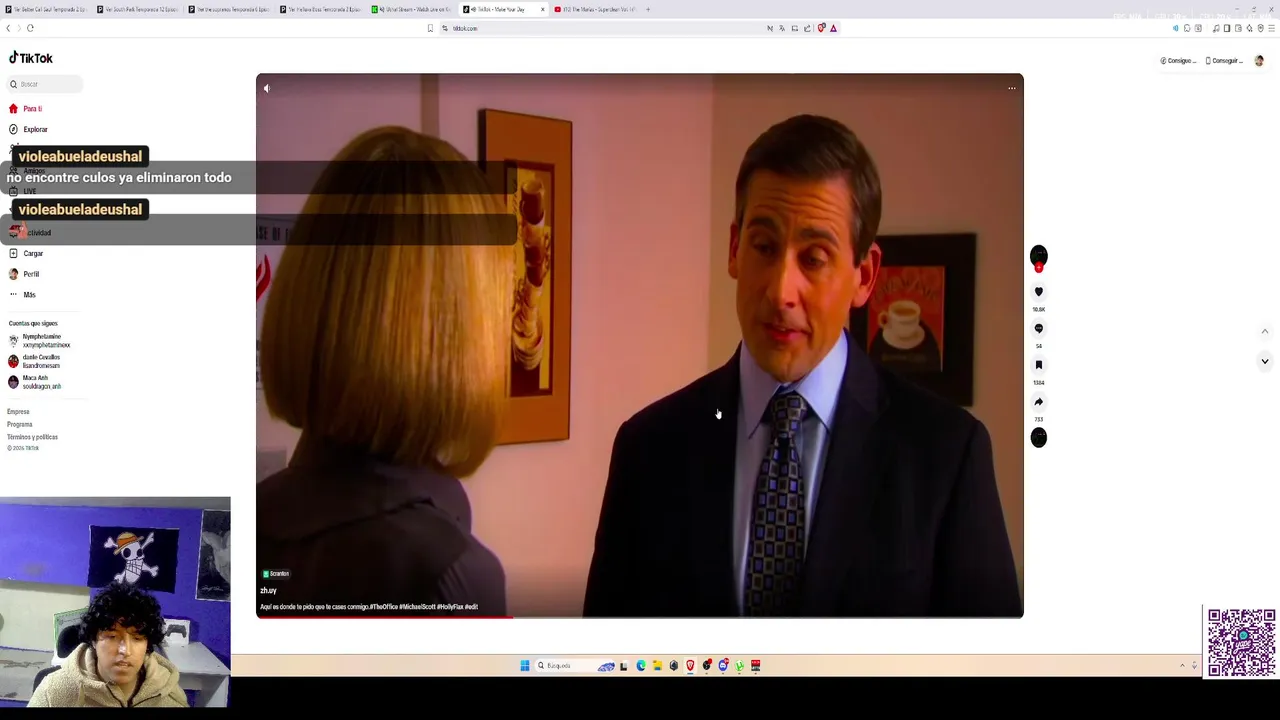The width and height of the screenshot is (1280, 720).
Task: Click the creator avatar beside the video
Action: tap(1039, 257)
